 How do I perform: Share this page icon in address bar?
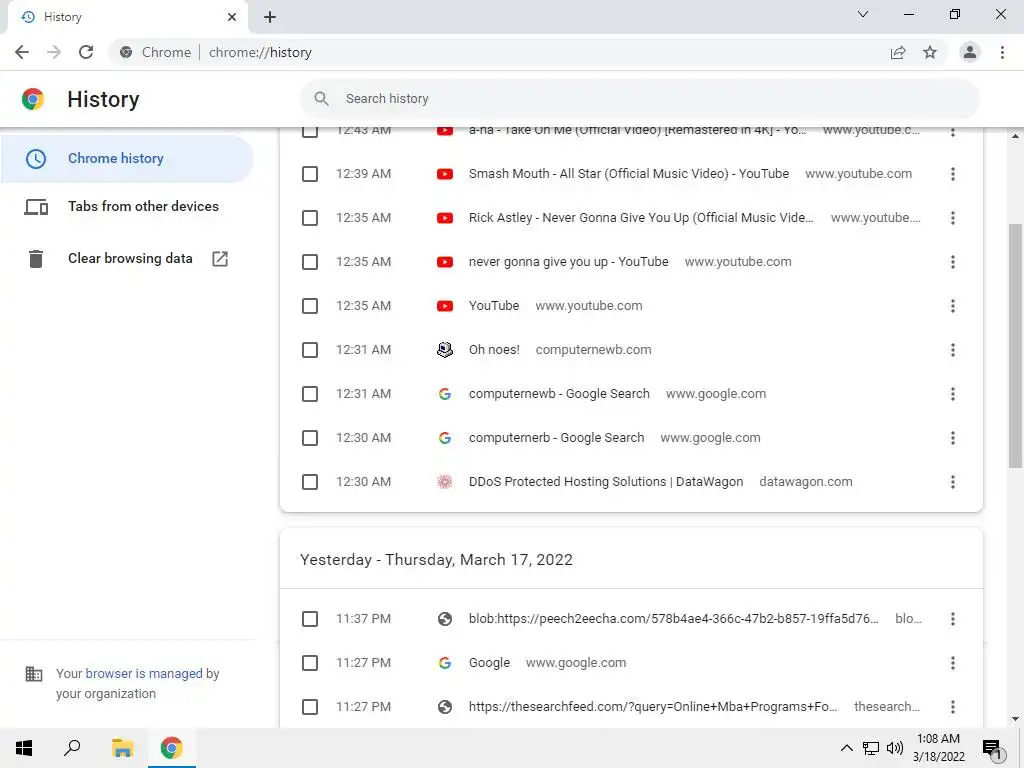coord(898,52)
